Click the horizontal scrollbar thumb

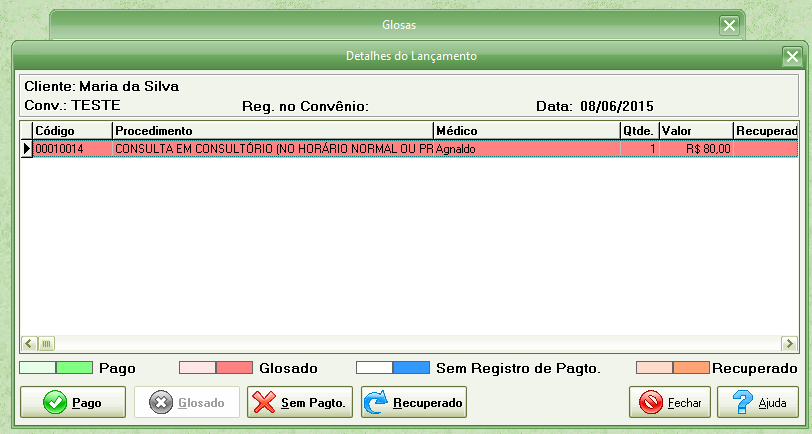click(x=46, y=343)
